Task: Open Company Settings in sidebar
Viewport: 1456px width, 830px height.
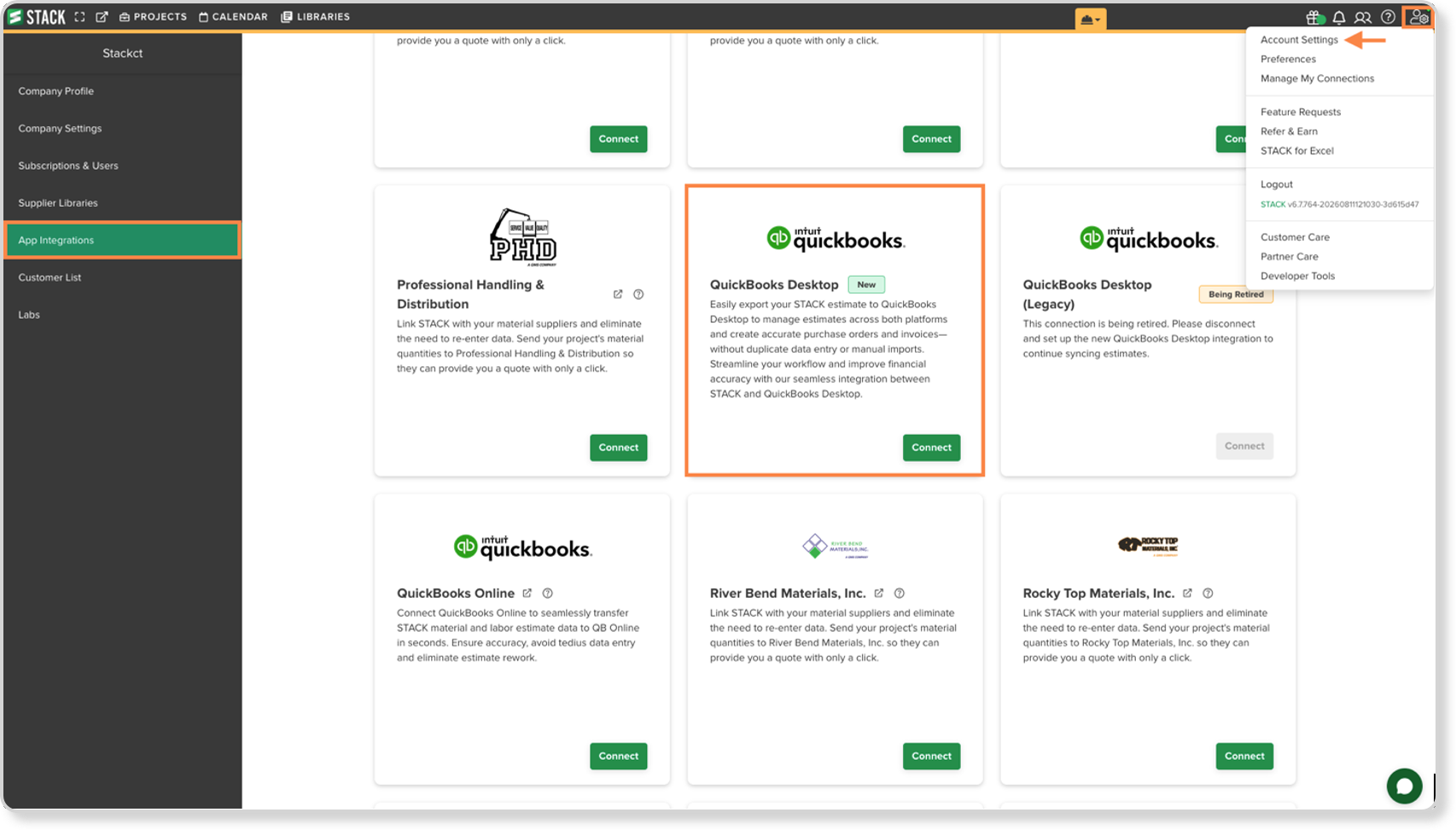Action: tap(123, 129)
